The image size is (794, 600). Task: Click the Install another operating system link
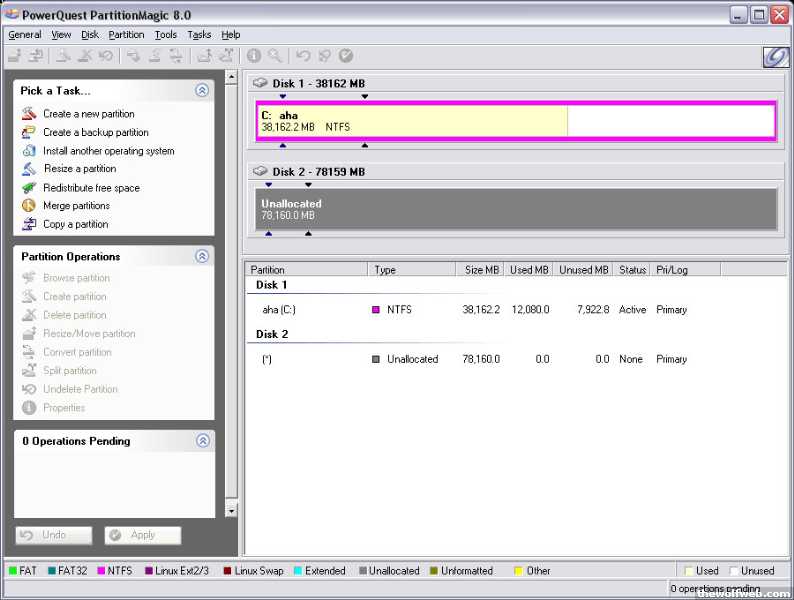click(x=109, y=151)
